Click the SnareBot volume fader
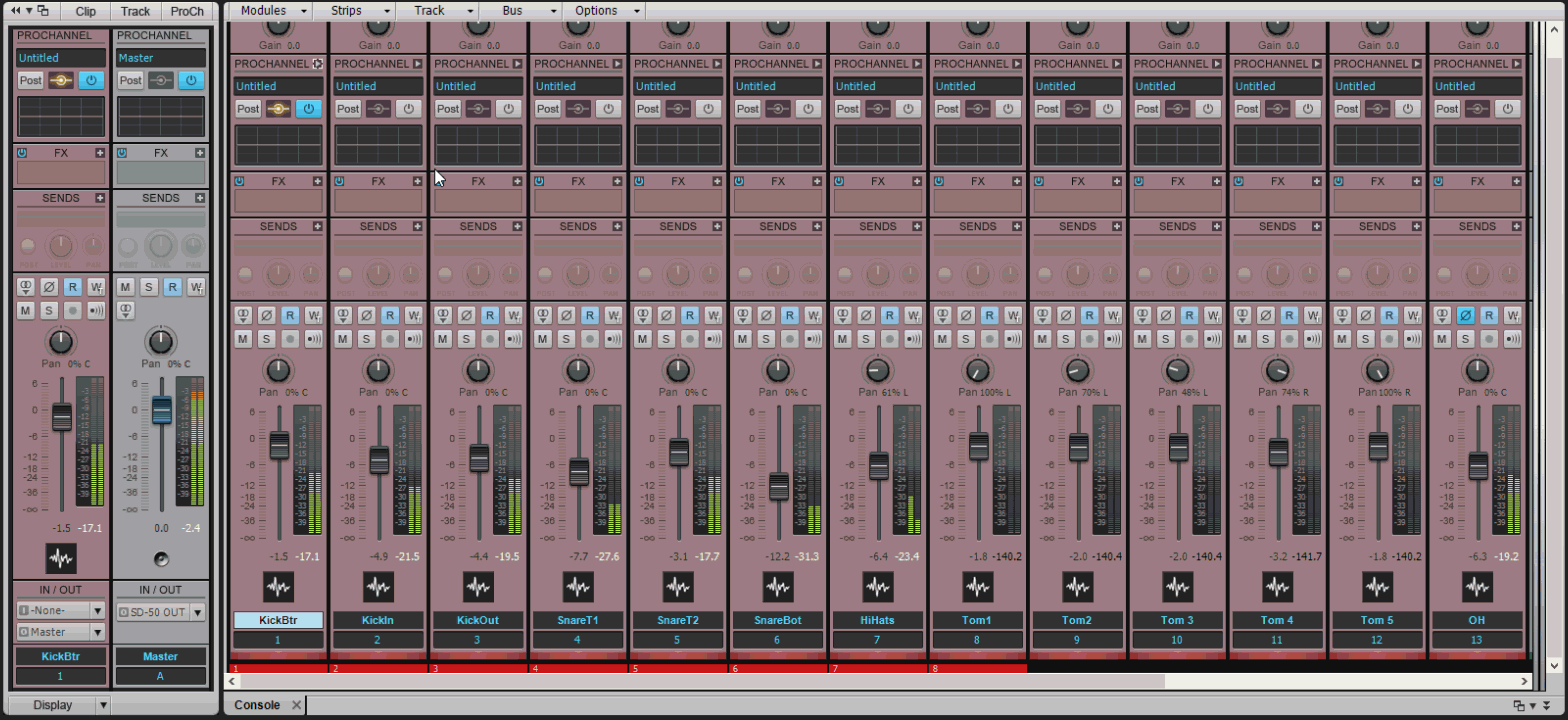The height and width of the screenshot is (720, 1568). (778, 487)
